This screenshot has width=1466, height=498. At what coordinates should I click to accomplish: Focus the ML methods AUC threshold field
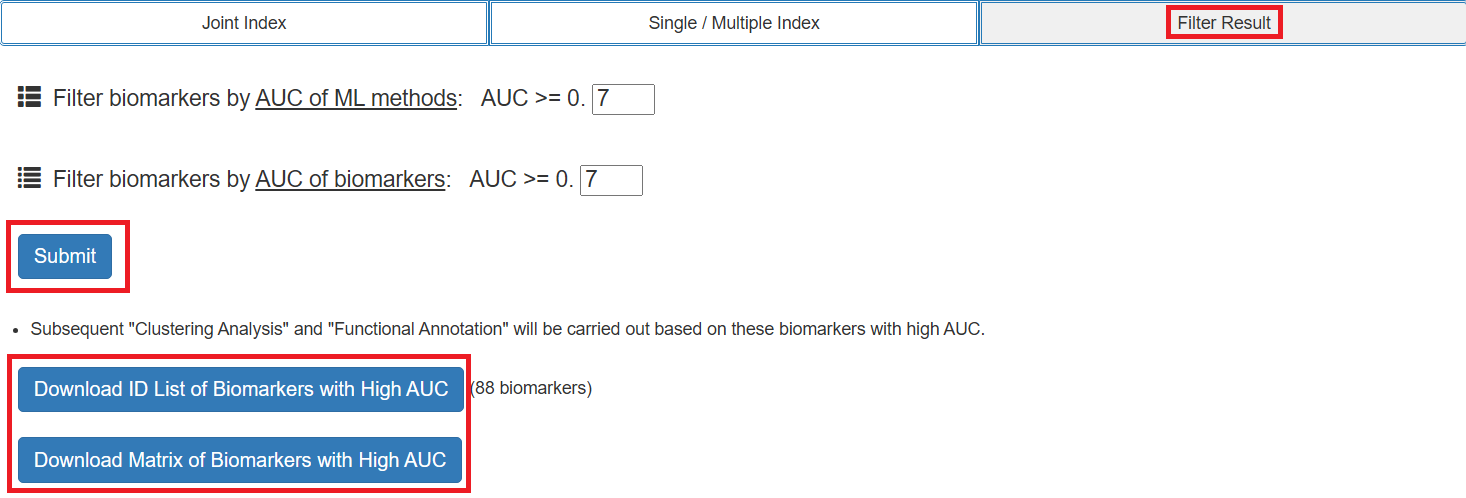(x=623, y=99)
